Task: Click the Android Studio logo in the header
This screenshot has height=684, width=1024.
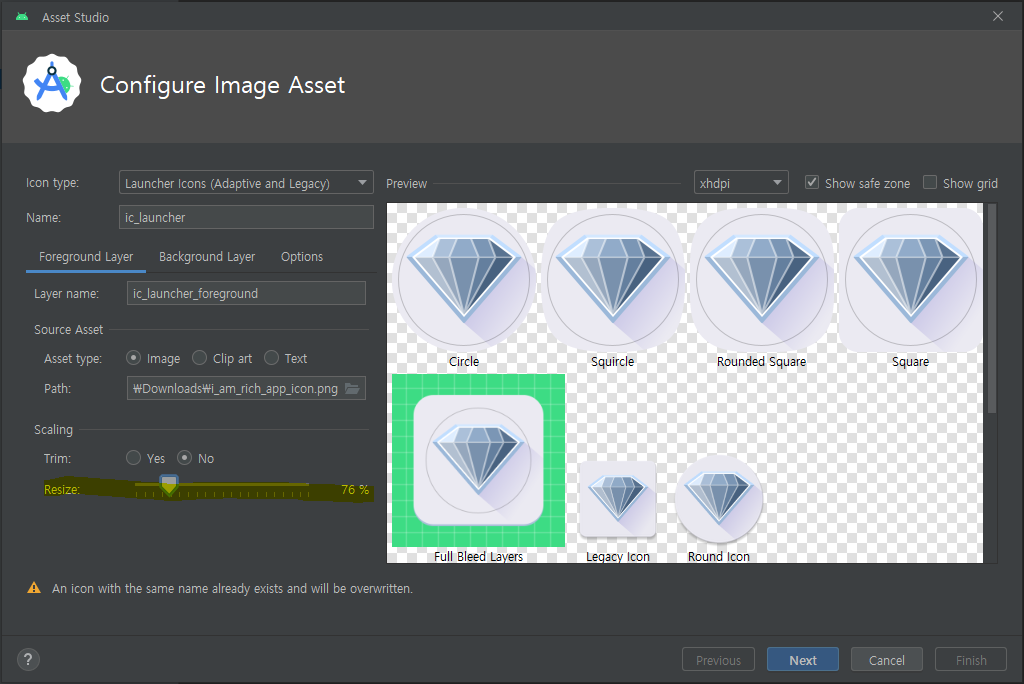Action: pyautogui.click(x=52, y=84)
